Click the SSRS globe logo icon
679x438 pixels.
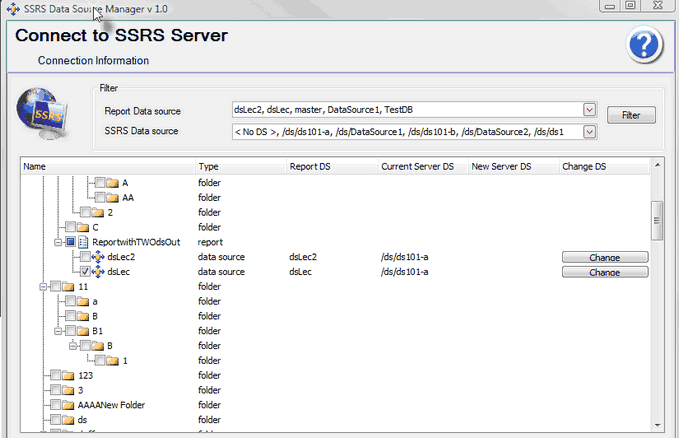click(x=42, y=114)
